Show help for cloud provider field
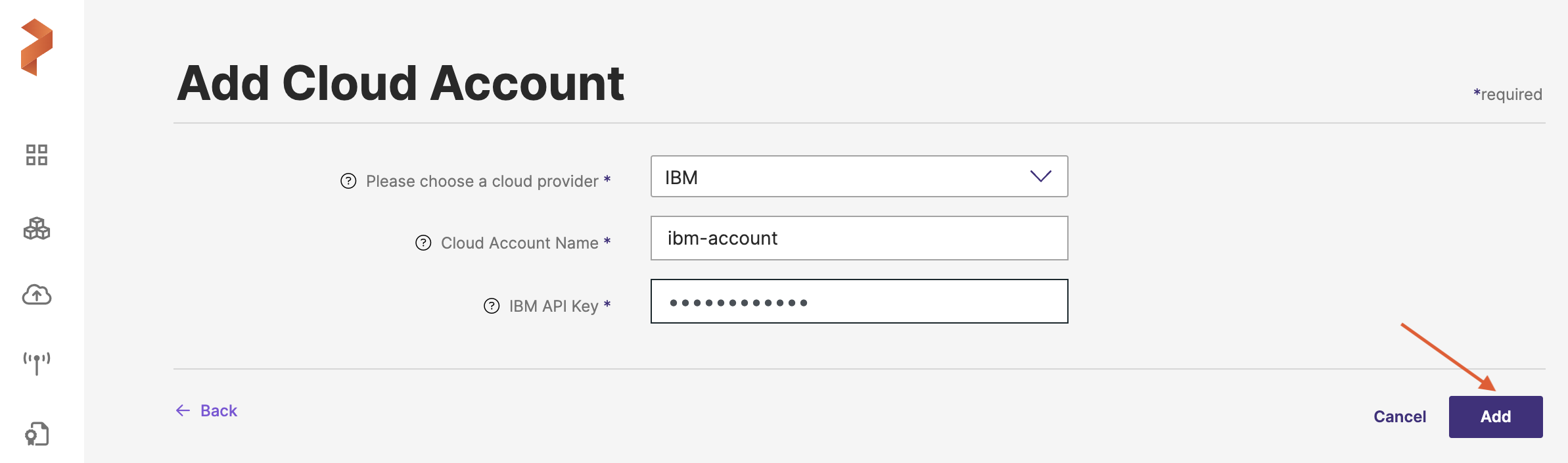This screenshot has width=1568, height=463. (348, 181)
